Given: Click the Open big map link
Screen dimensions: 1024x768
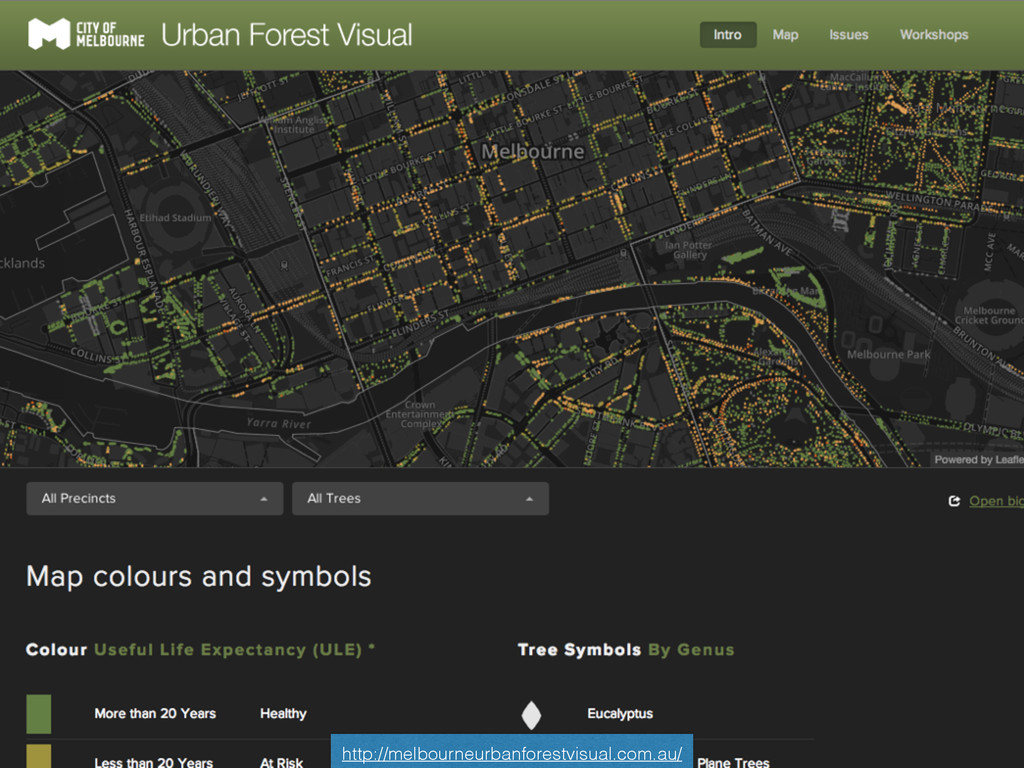Looking at the screenshot, I should [996, 501].
